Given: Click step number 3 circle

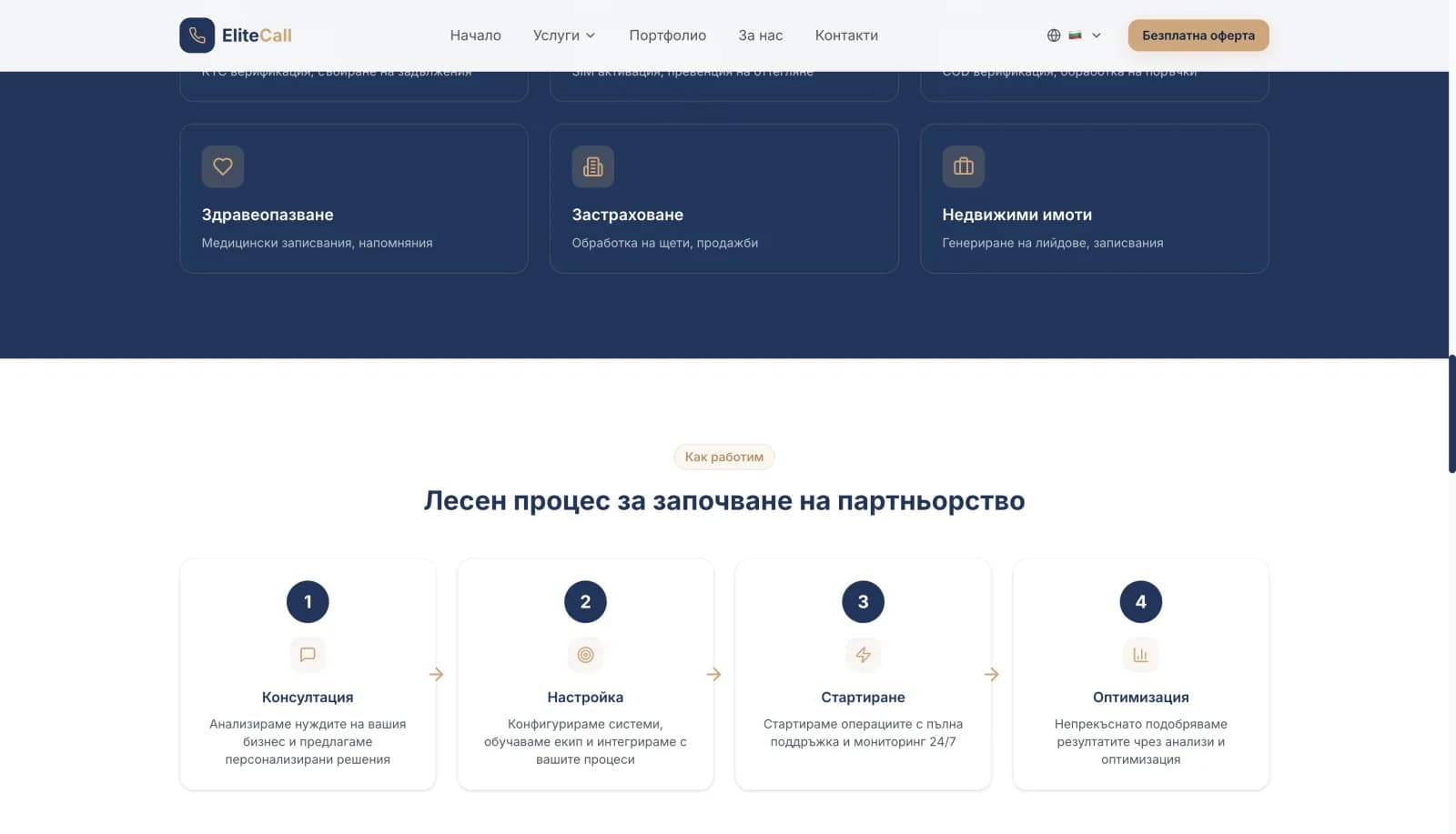Looking at the screenshot, I should pyautogui.click(x=863, y=601).
